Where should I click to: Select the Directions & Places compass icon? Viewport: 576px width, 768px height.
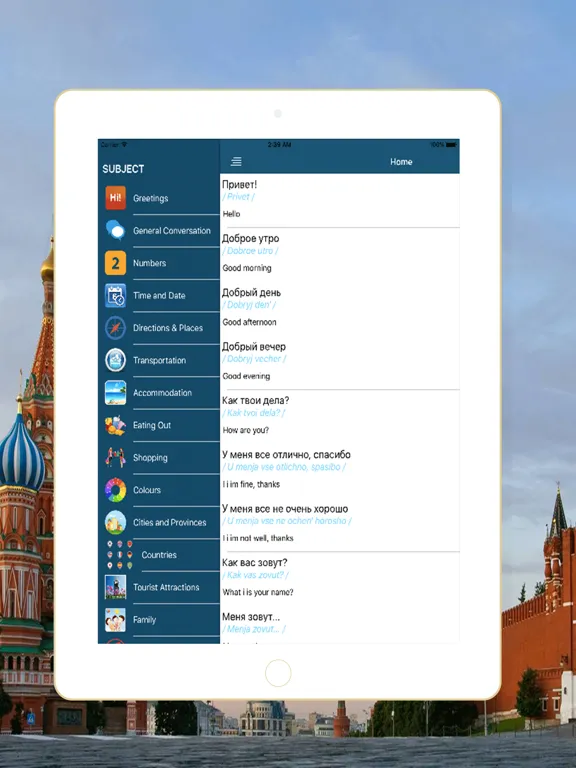click(x=116, y=328)
